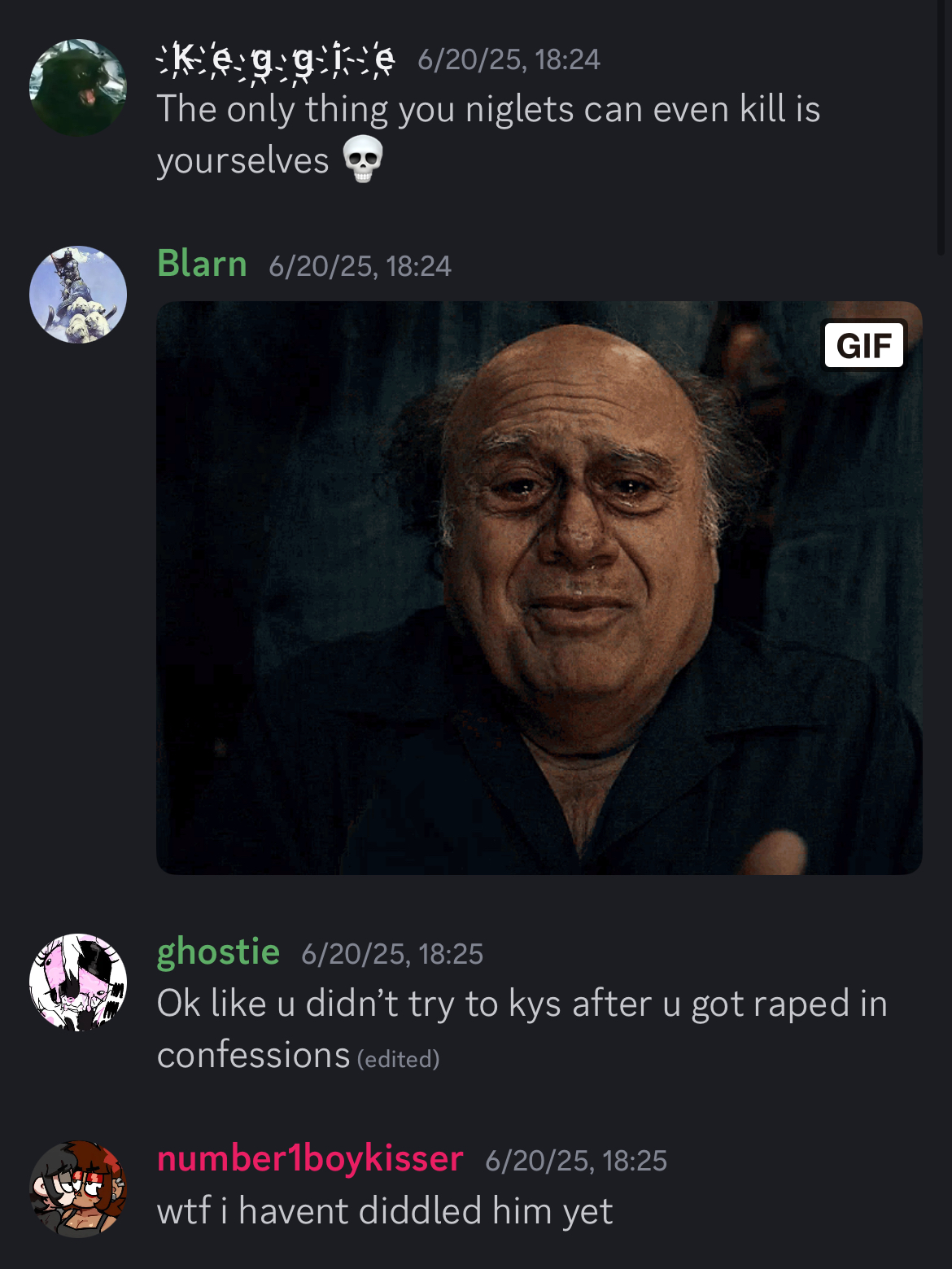The image size is (952, 1269).
Task: Select number1boykisser's message text
Action: [384, 1210]
